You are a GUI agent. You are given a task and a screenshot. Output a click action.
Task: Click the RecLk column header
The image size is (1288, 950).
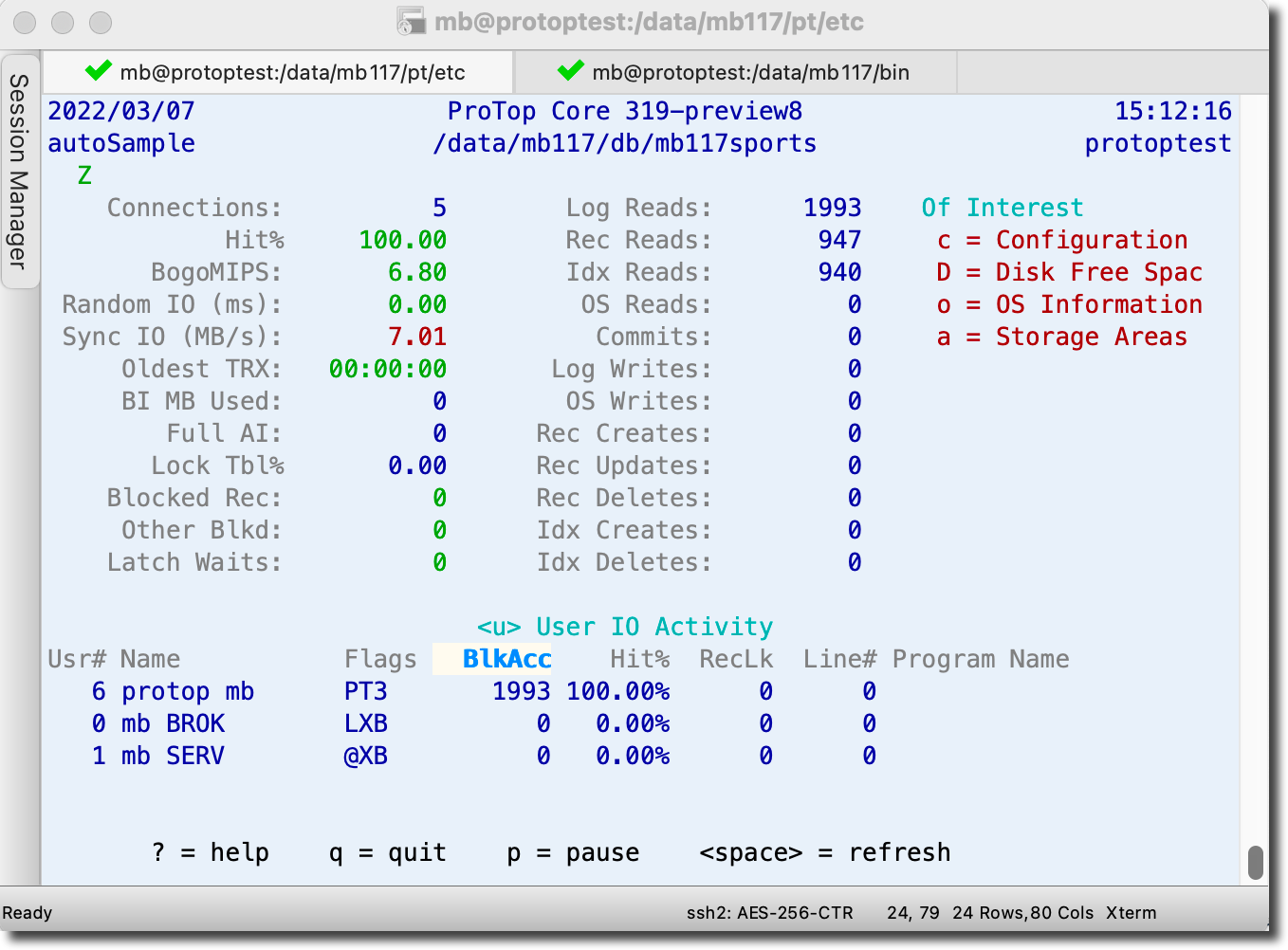(736, 660)
